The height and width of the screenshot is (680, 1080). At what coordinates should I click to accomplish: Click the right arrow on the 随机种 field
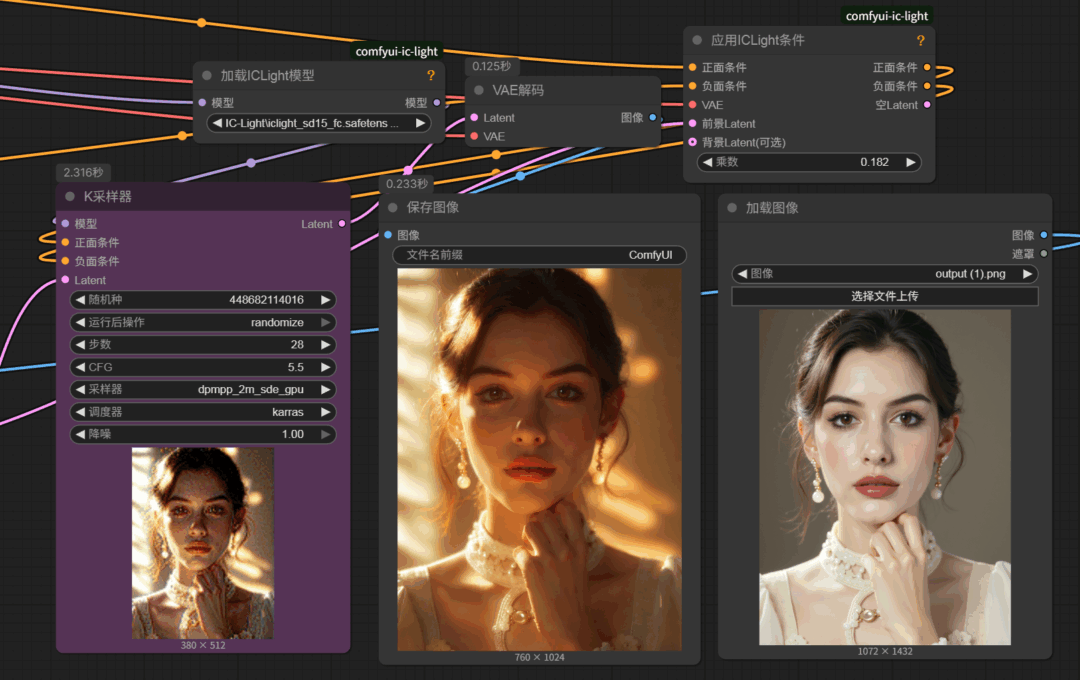(x=326, y=300)
